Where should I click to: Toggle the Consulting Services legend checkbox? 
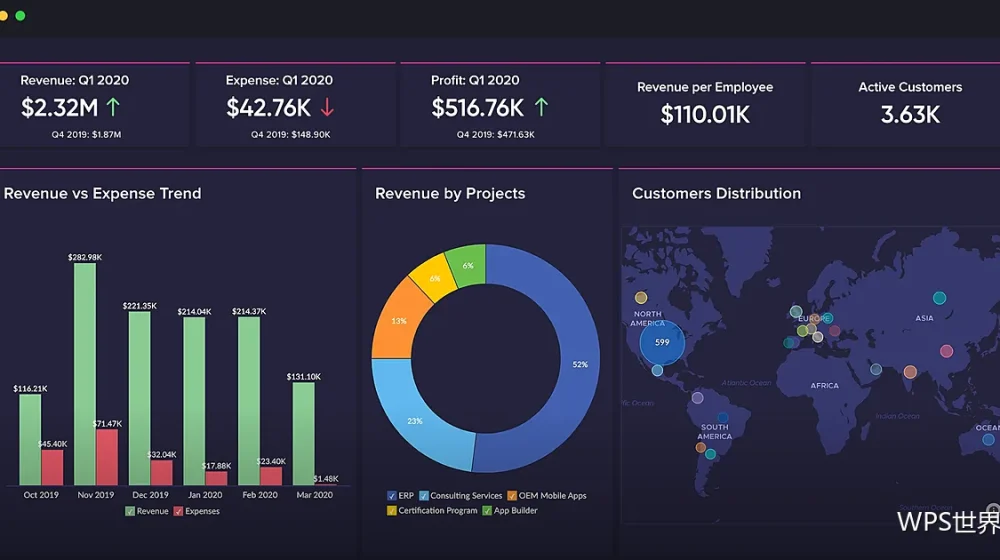tap(423, 496)
